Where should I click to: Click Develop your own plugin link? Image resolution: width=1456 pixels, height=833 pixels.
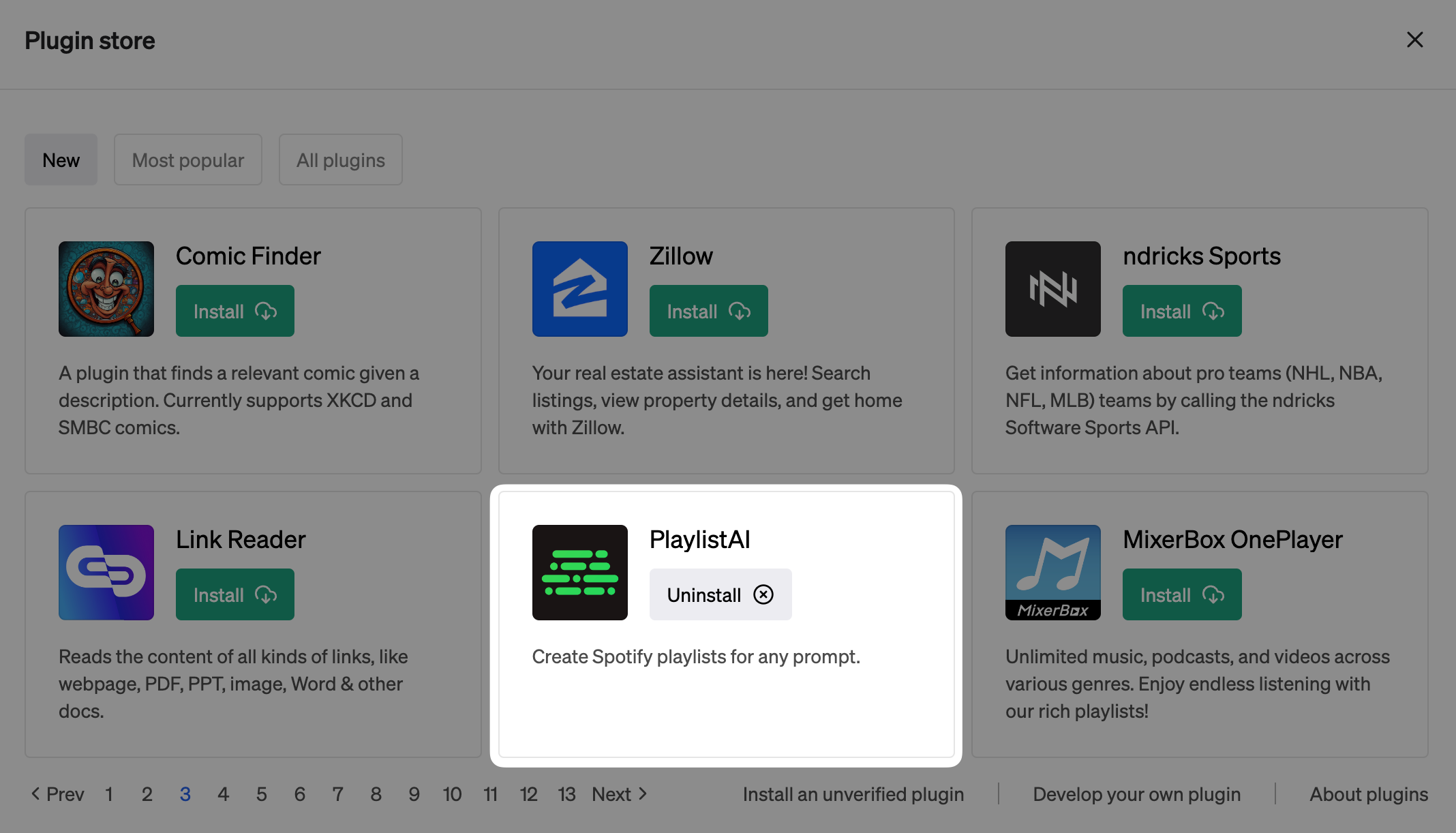pos(1137,794)
